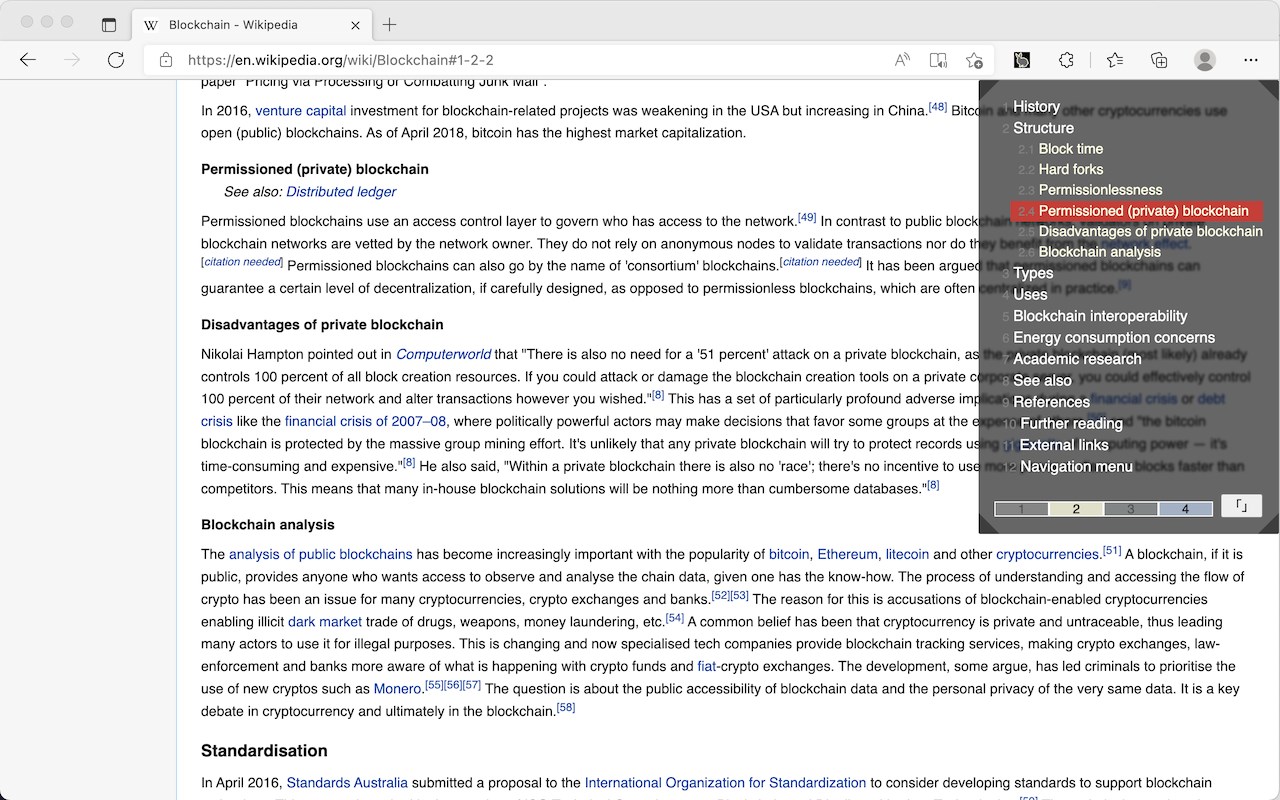Open the user profile avatar

pos(1205,60)
